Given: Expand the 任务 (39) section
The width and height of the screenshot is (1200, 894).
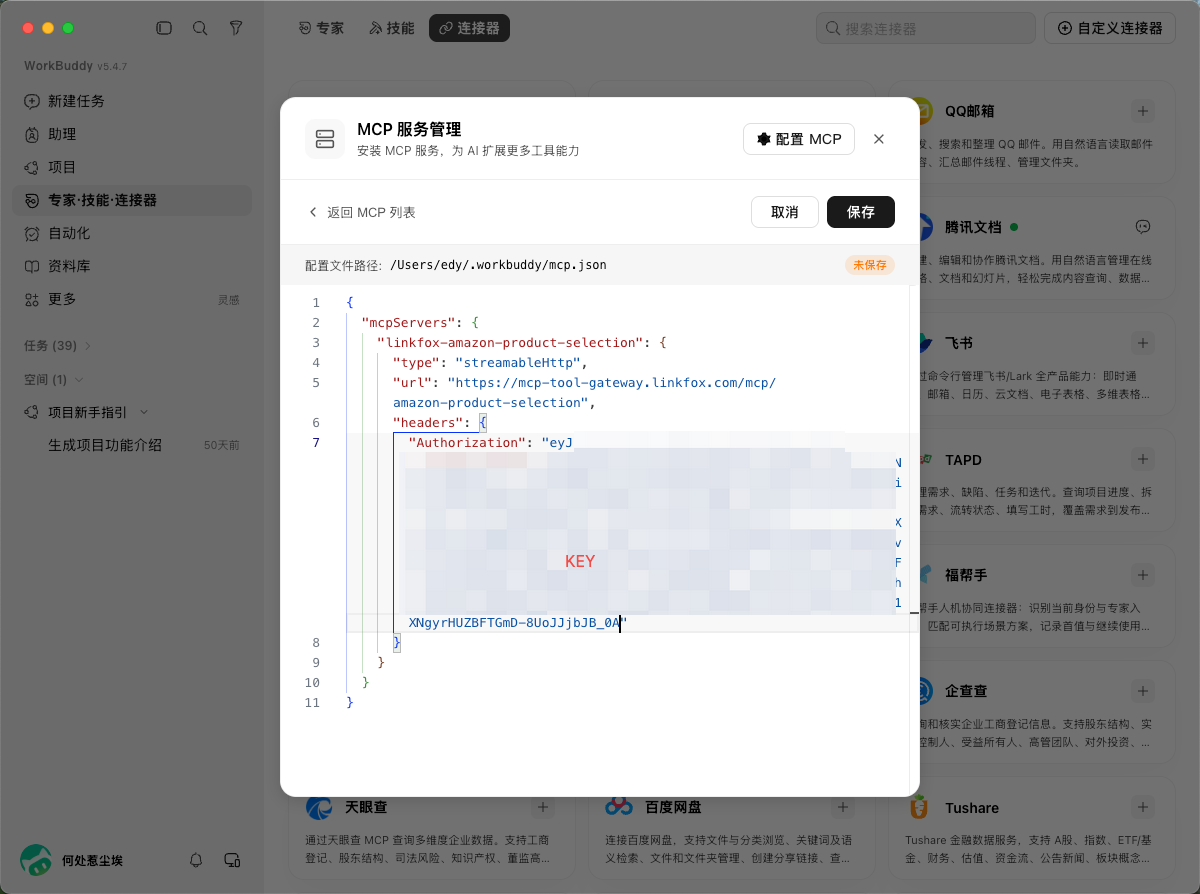Looking at the screenshot, I should (57, 346).
